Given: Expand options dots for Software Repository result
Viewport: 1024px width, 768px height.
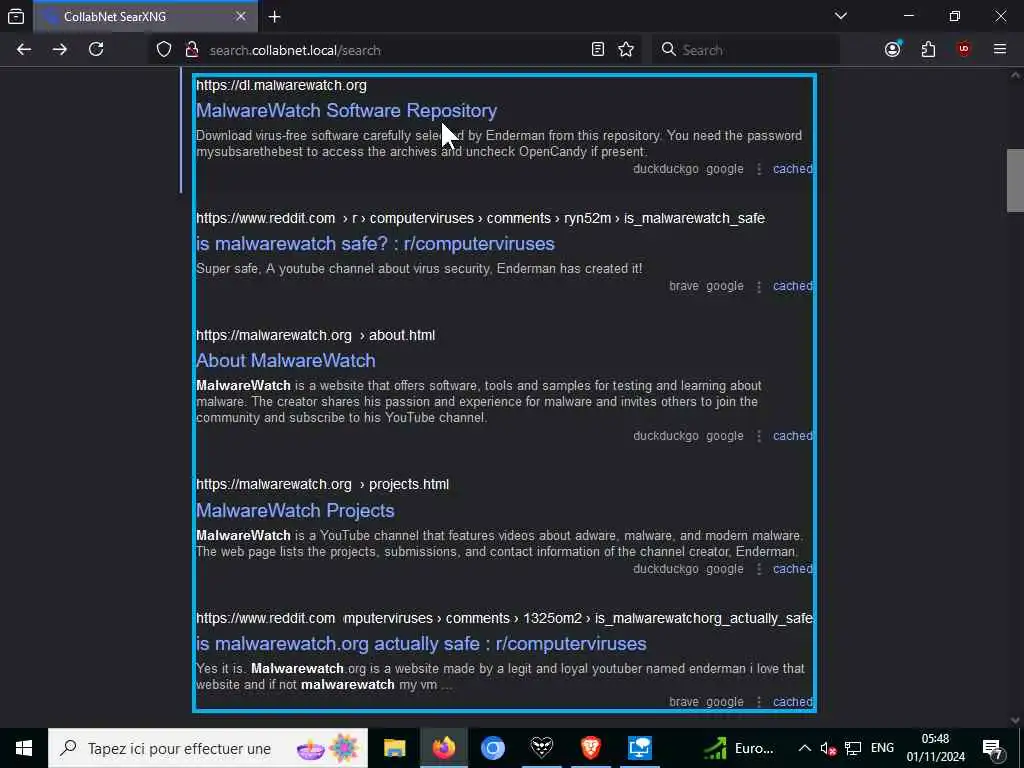Looking at the screenshot, I should (759, 169).
